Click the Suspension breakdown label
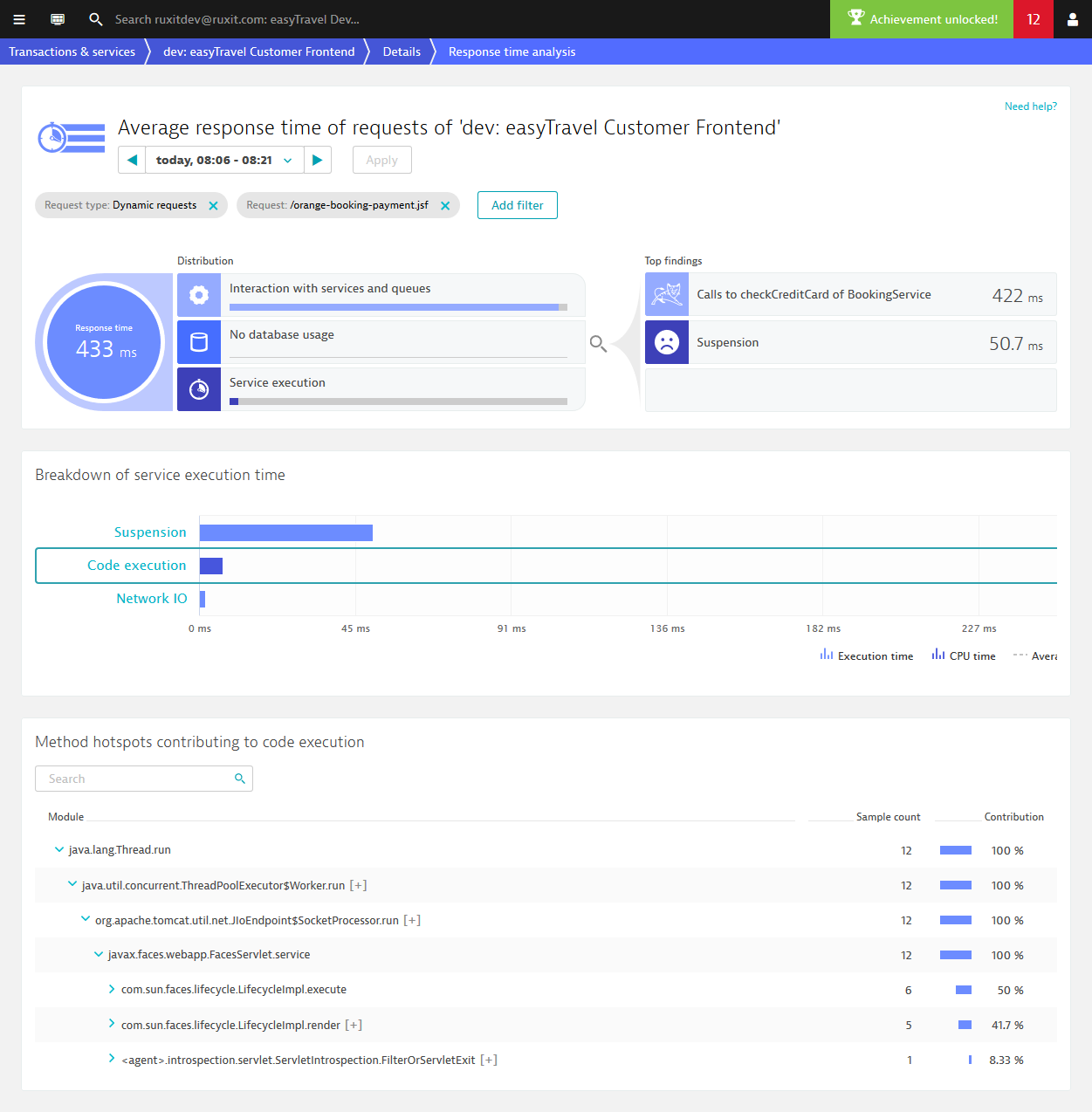1092x1112 pixels. [x=150, y=532]
